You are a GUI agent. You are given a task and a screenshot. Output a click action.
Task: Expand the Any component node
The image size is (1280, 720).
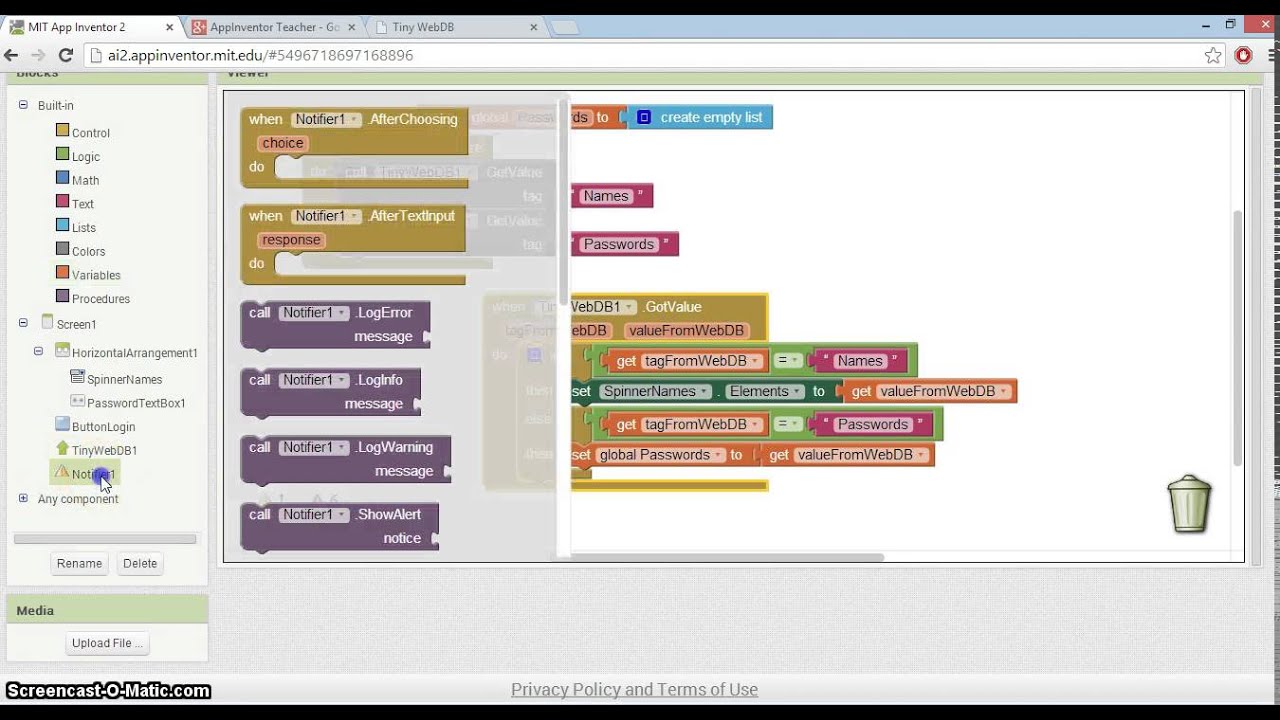(x=23, y=498)
